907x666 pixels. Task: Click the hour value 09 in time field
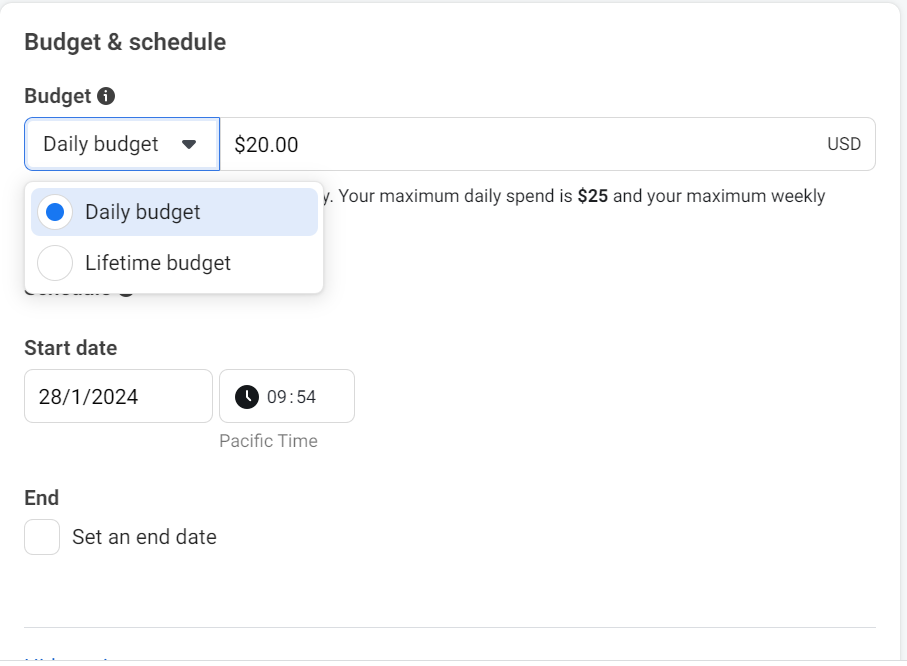click(277, 397)
